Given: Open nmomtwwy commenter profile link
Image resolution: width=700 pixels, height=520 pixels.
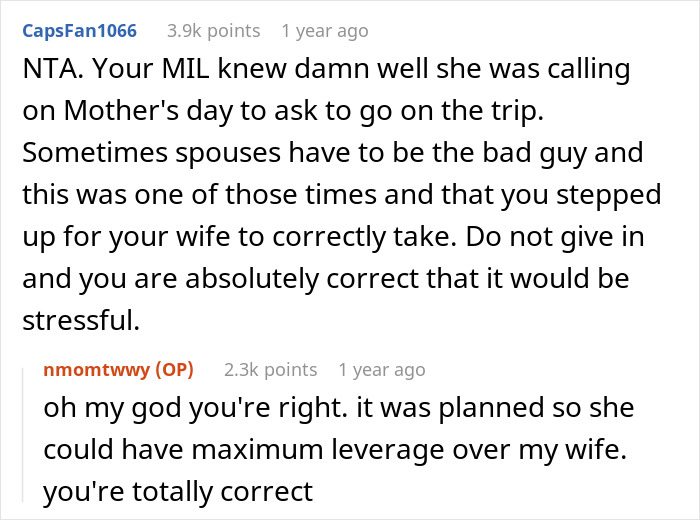Looking at the screenshot, I should [x=96, y=370].
